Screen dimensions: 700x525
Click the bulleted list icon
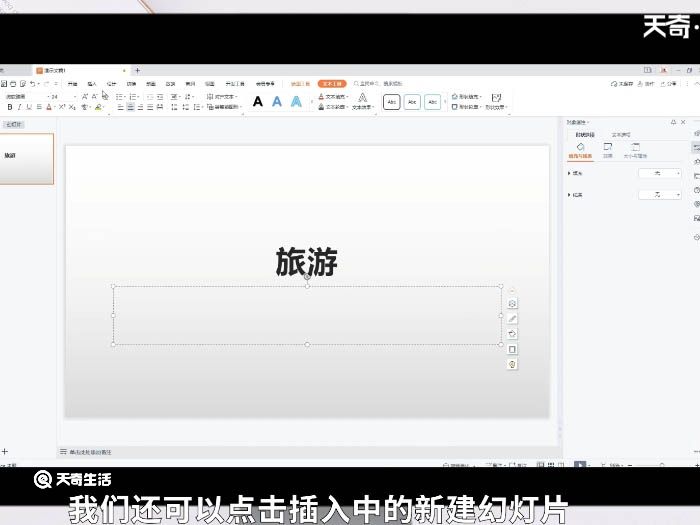[x=120, y=96]
